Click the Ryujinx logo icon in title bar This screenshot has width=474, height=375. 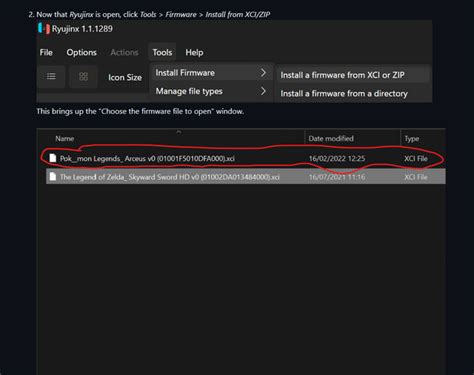pyautogui.click(x=44, y=28)
